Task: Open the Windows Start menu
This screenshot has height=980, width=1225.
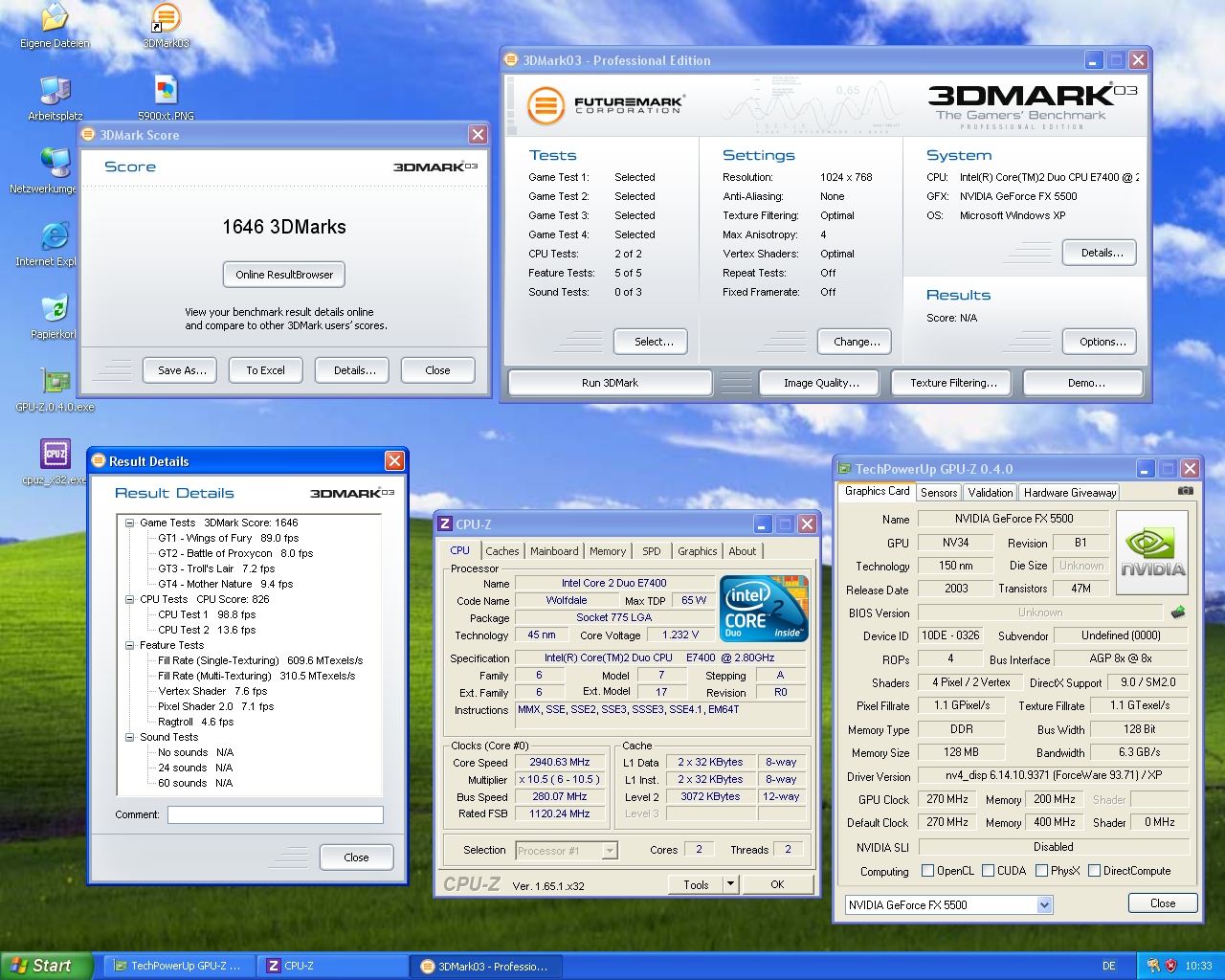Action: click(47, 966)
